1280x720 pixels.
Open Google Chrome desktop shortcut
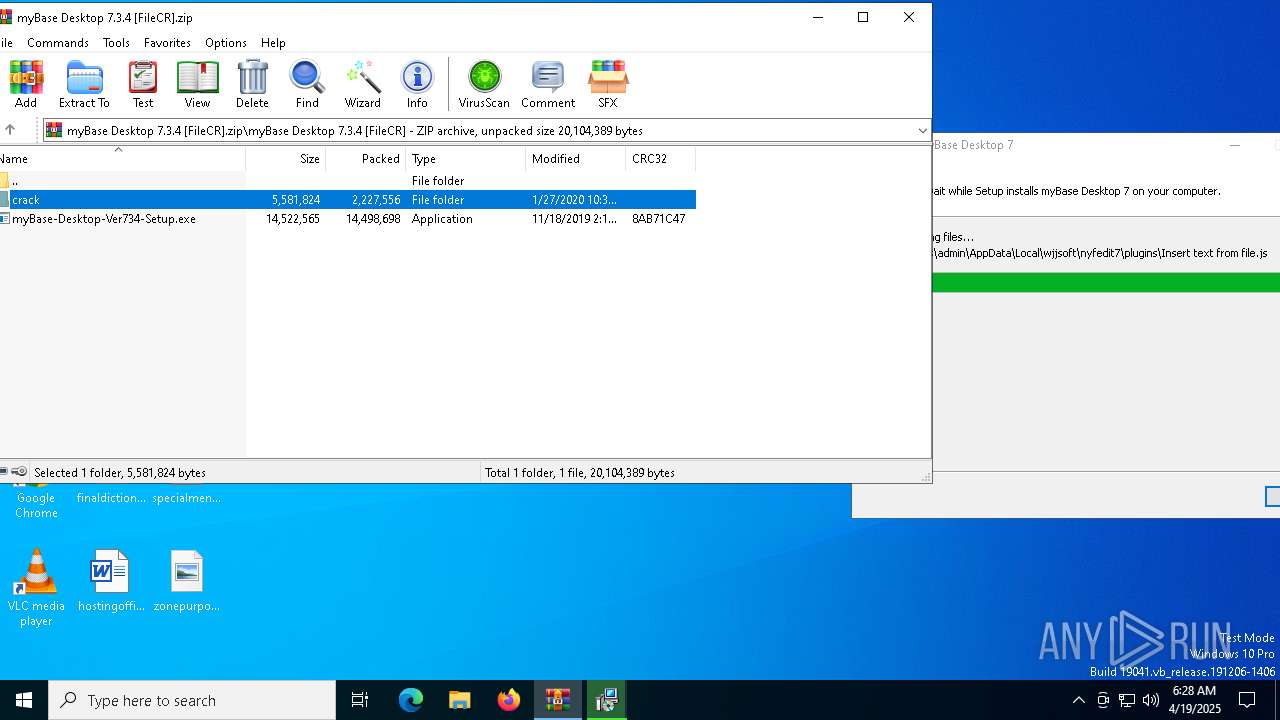[x=36, y=500]
